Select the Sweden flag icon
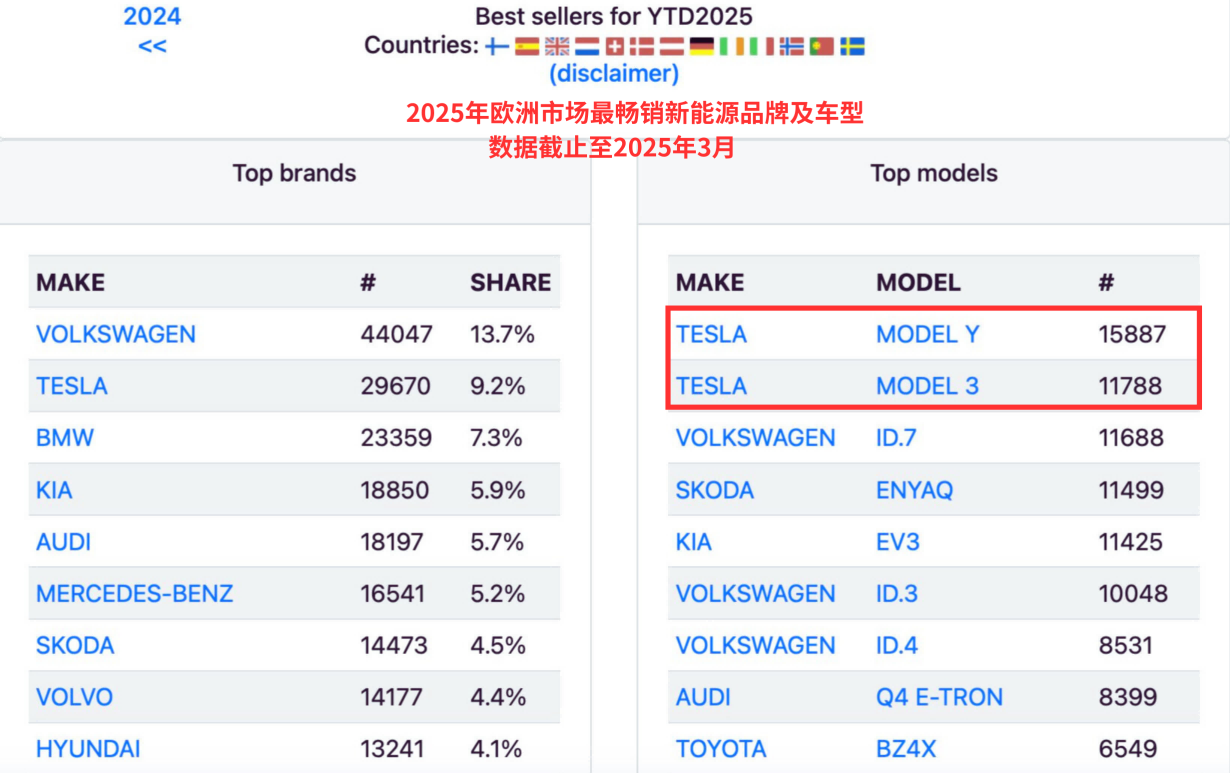1230x773 pixels. point(852,46)
